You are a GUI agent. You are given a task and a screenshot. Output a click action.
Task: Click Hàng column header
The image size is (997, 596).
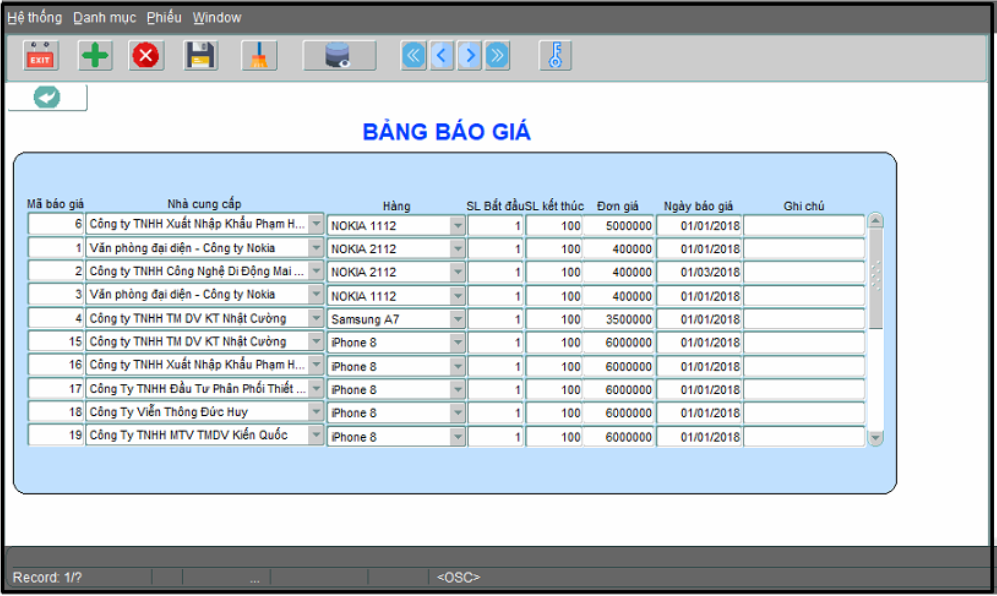pos(396,206)
